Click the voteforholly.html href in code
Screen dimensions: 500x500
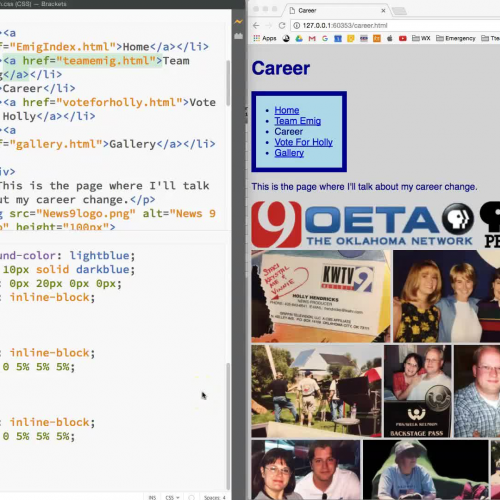coord(119,102)
